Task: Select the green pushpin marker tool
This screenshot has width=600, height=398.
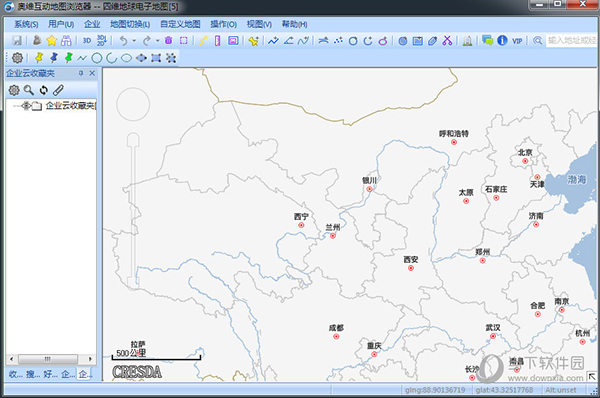Action: [x=68, y=58]
